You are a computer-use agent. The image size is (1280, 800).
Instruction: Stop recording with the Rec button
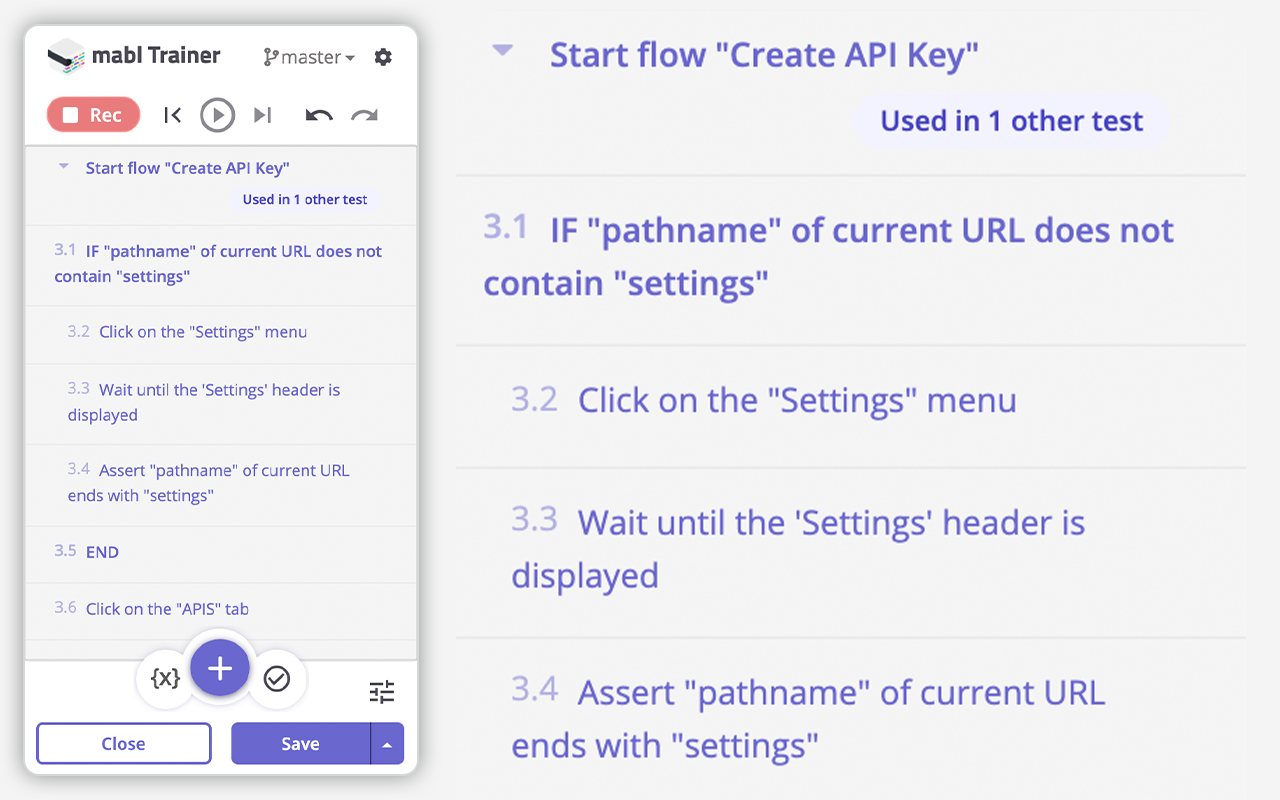click(x=93, y=114)
